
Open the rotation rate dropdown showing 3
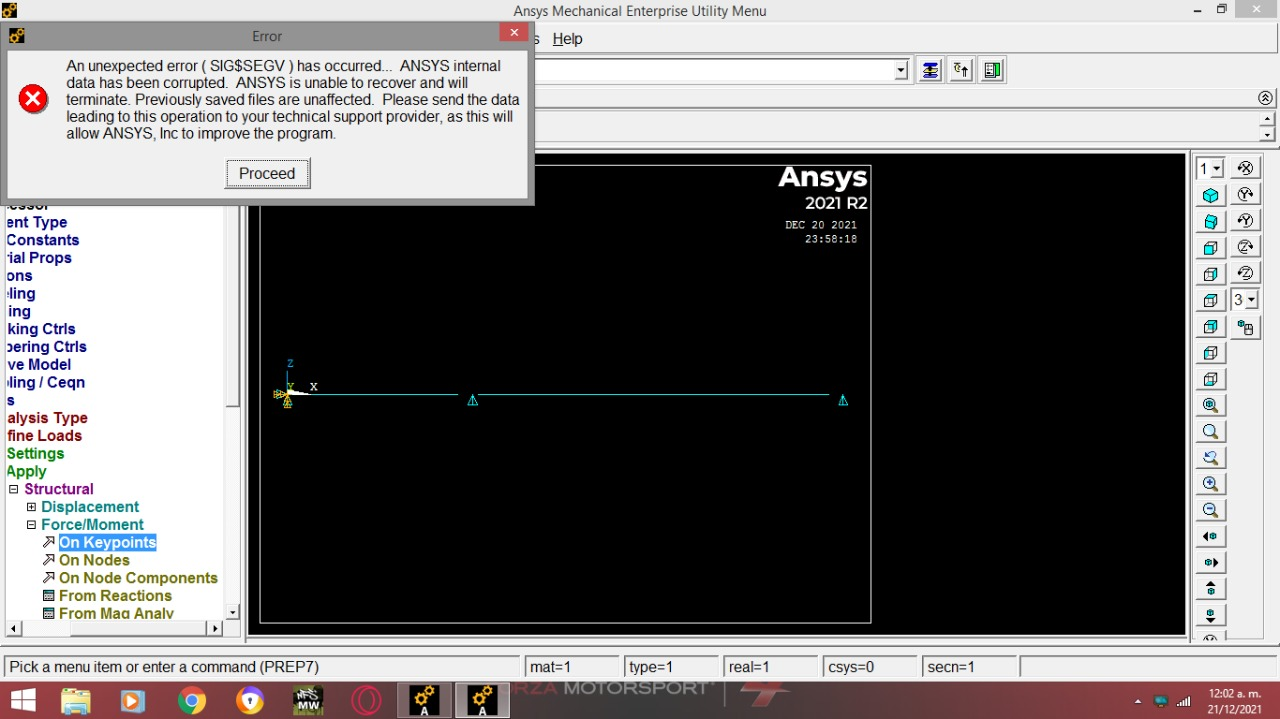pos(1252,300)
